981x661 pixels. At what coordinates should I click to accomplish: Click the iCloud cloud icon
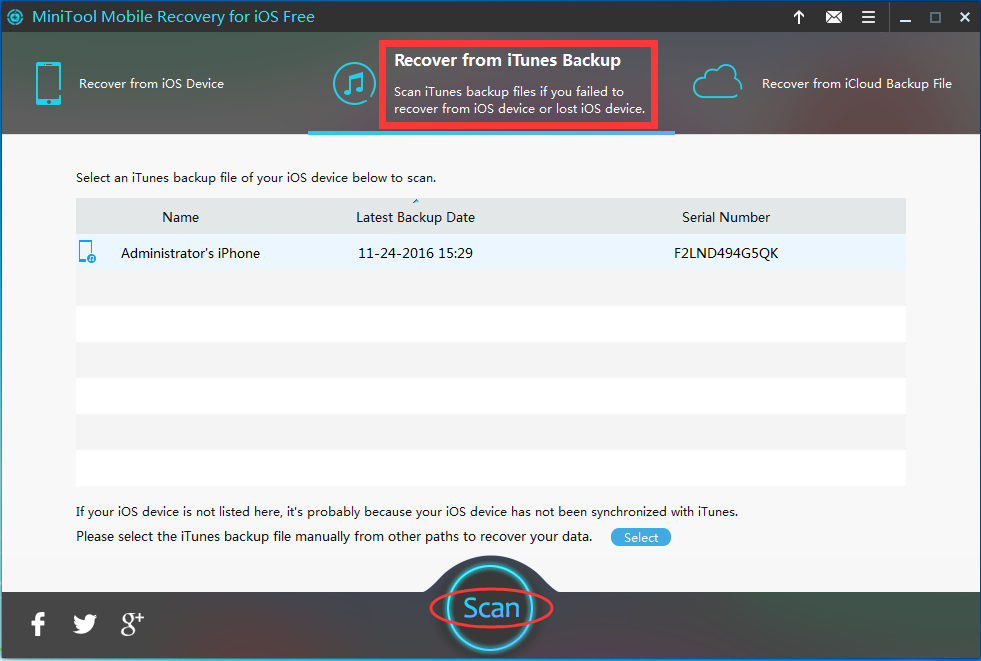(718, 82)
